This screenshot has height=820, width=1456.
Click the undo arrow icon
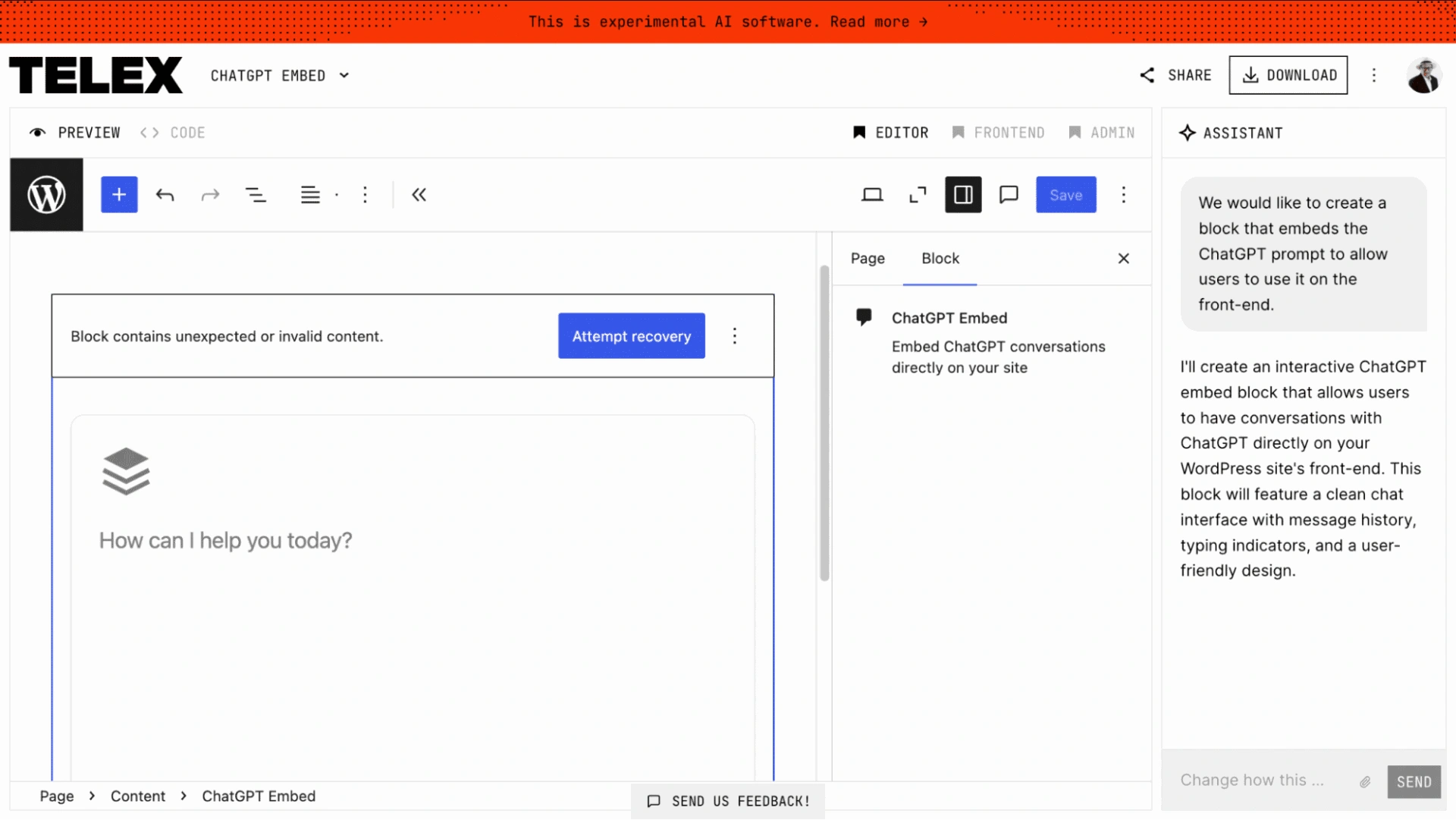coord(165,195)
